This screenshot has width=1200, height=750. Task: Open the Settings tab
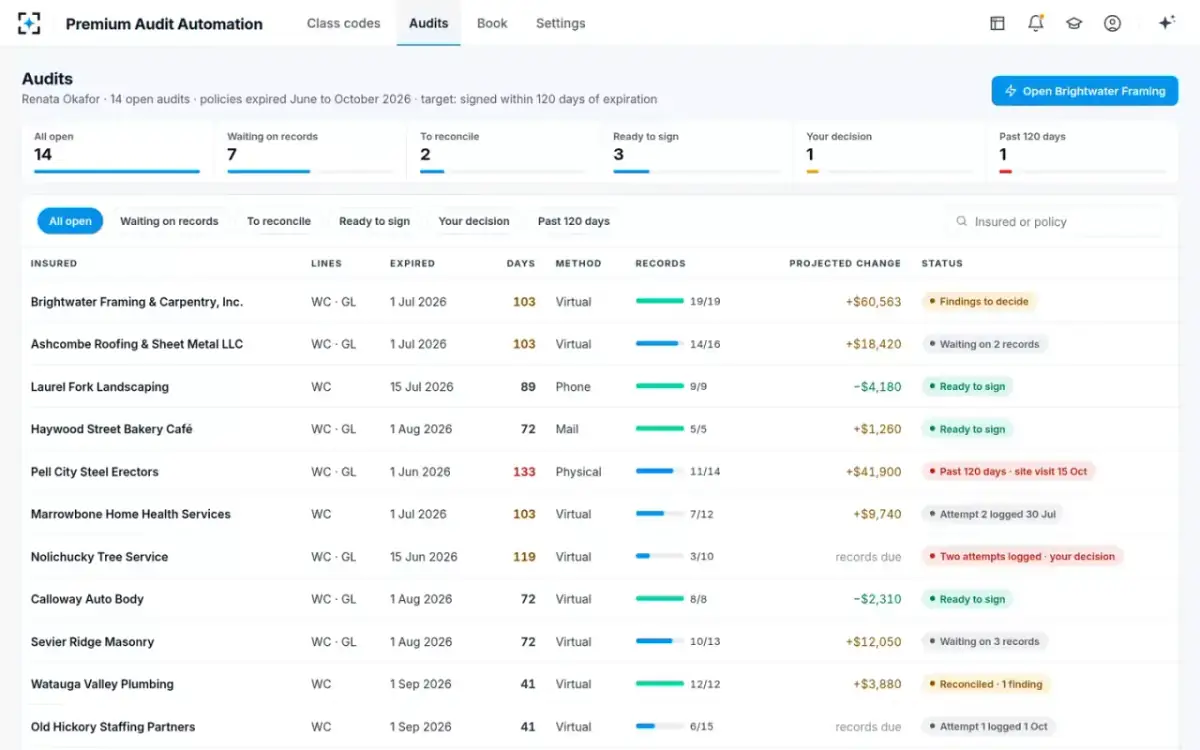tap(560, 23)
